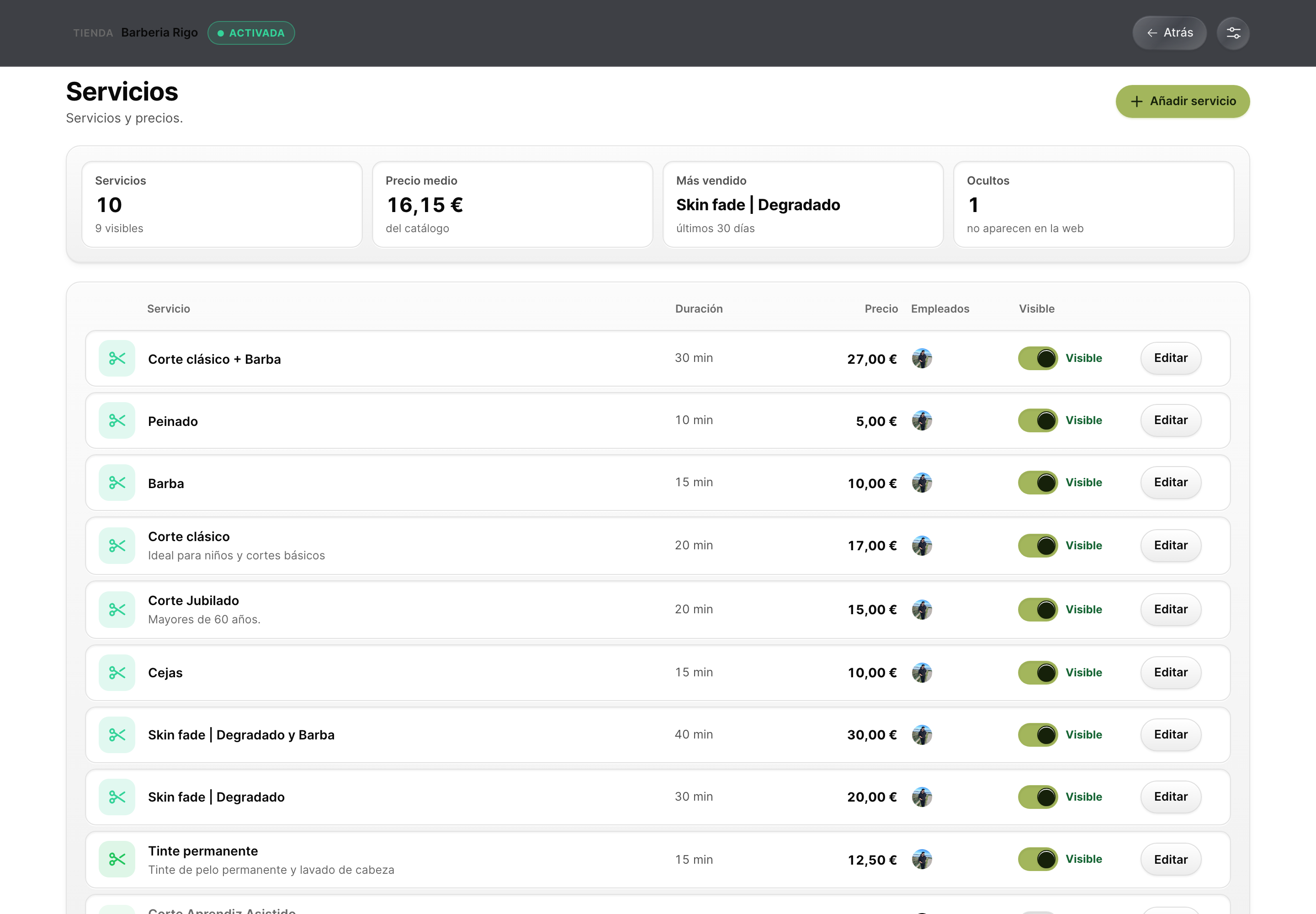Open Editar for the Barba service
This screenshot has width=1316, height=914.
(1171, 483)
